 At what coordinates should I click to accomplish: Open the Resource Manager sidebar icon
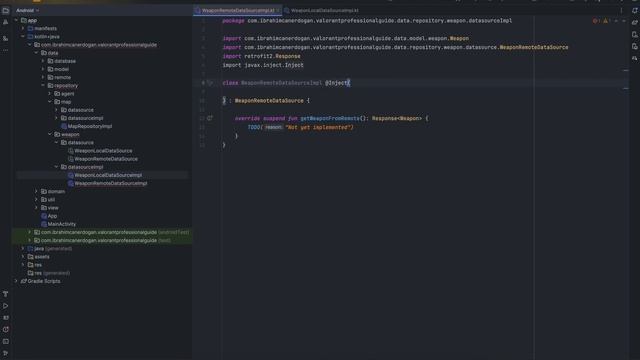pyautogui.click(x=5, y=23)
